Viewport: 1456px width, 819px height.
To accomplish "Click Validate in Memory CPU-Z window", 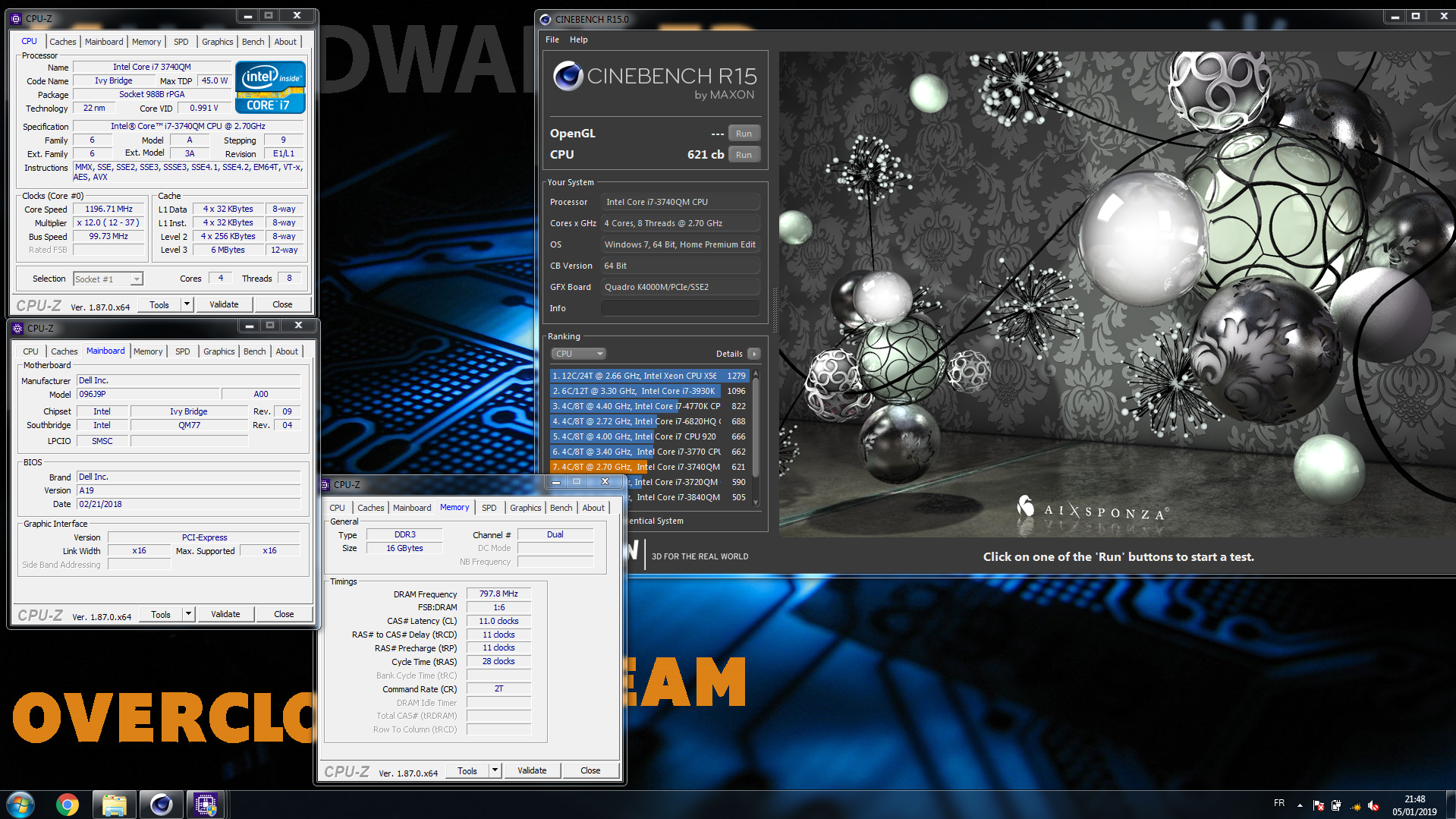I will click(532, 770).
